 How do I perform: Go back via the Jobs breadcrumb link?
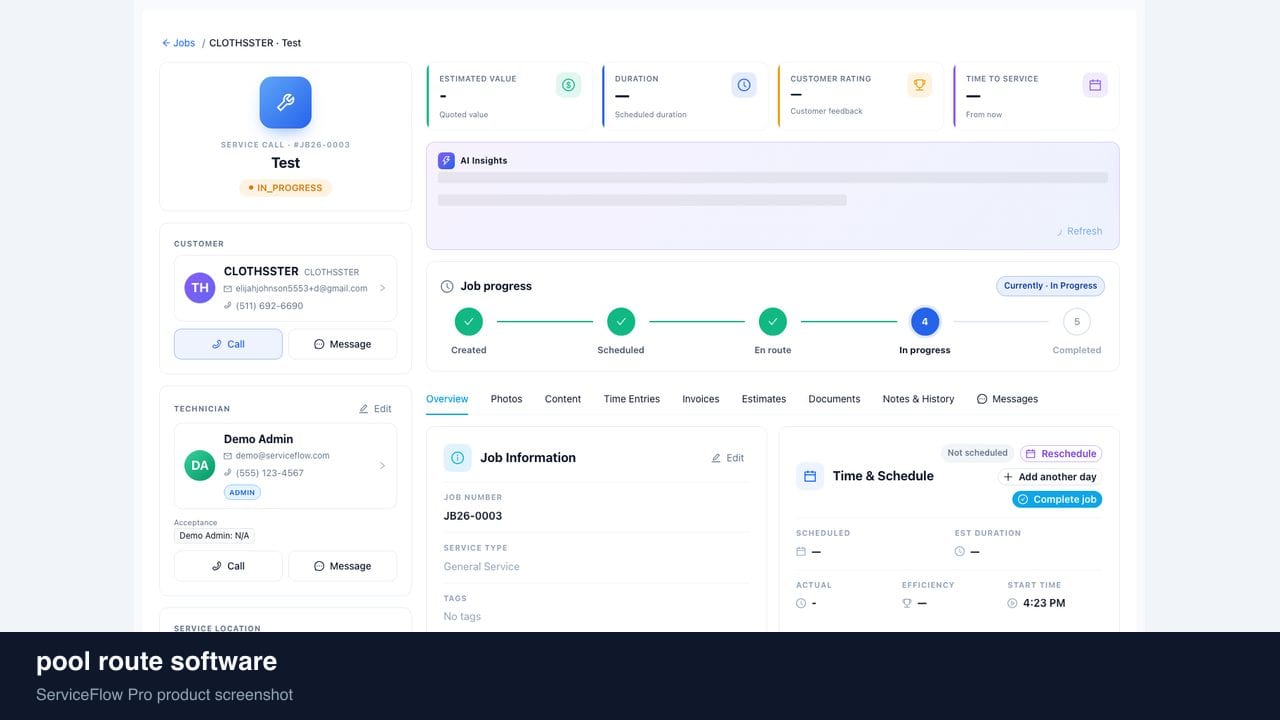click(x=179, y=43)
